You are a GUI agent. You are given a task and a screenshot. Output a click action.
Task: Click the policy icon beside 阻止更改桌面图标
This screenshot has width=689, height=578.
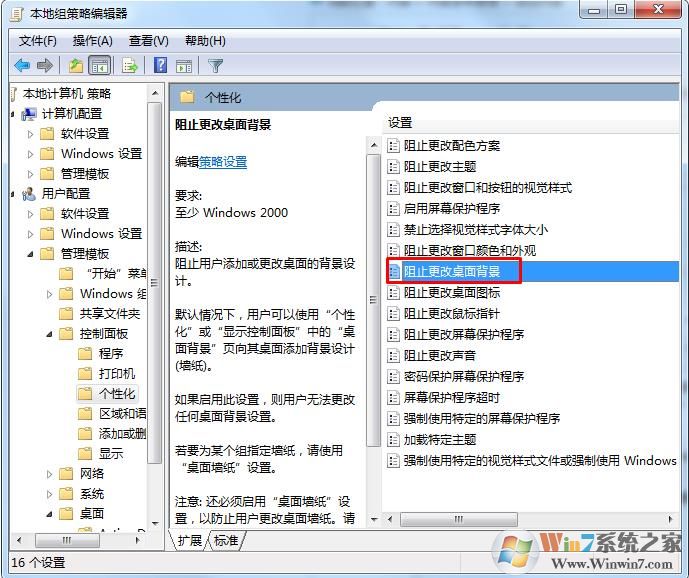pos(393,292)
